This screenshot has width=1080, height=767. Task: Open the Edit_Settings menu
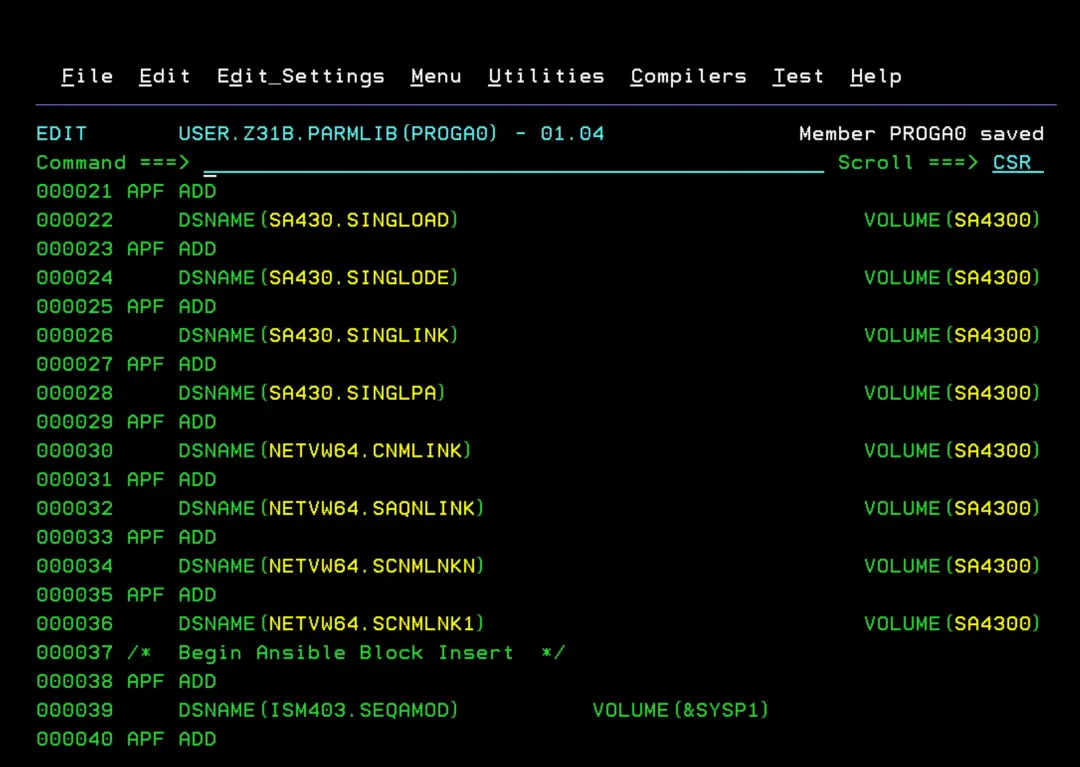click(x=301, y=76)
